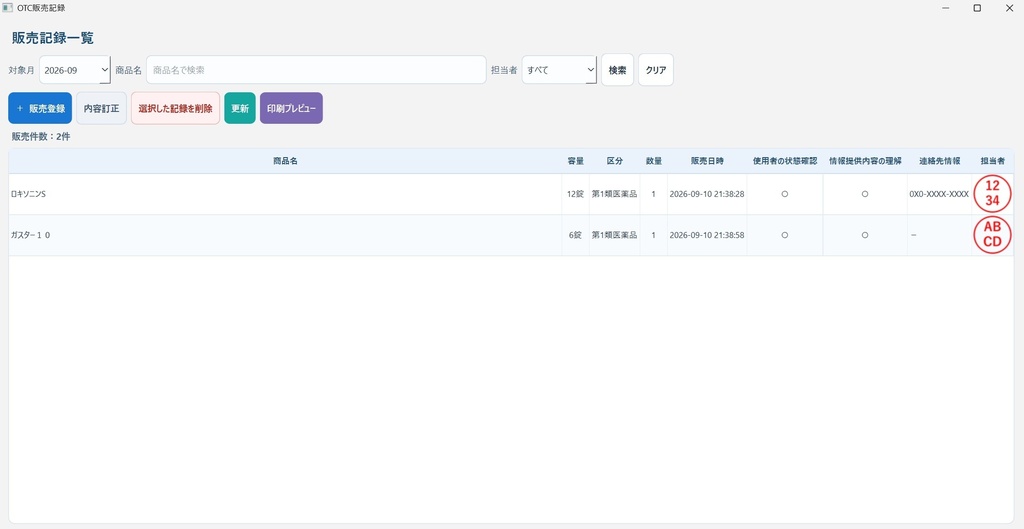Image resolution: width=1024 pixels, height=529 pixels.
Task: Click the 販売記録一覧 heading
Action: click(x=53, y=38)
